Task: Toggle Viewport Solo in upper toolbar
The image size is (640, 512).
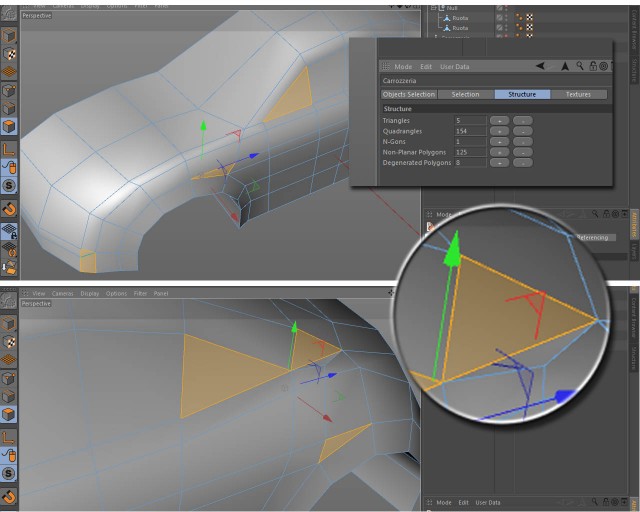Action: (9, 186)
